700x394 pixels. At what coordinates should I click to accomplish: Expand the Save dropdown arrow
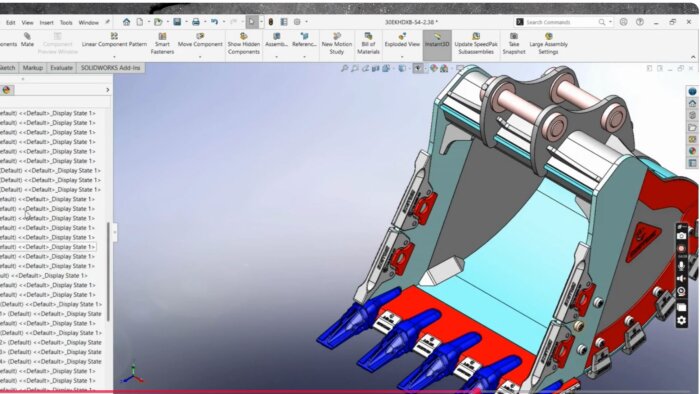(186, 22)
